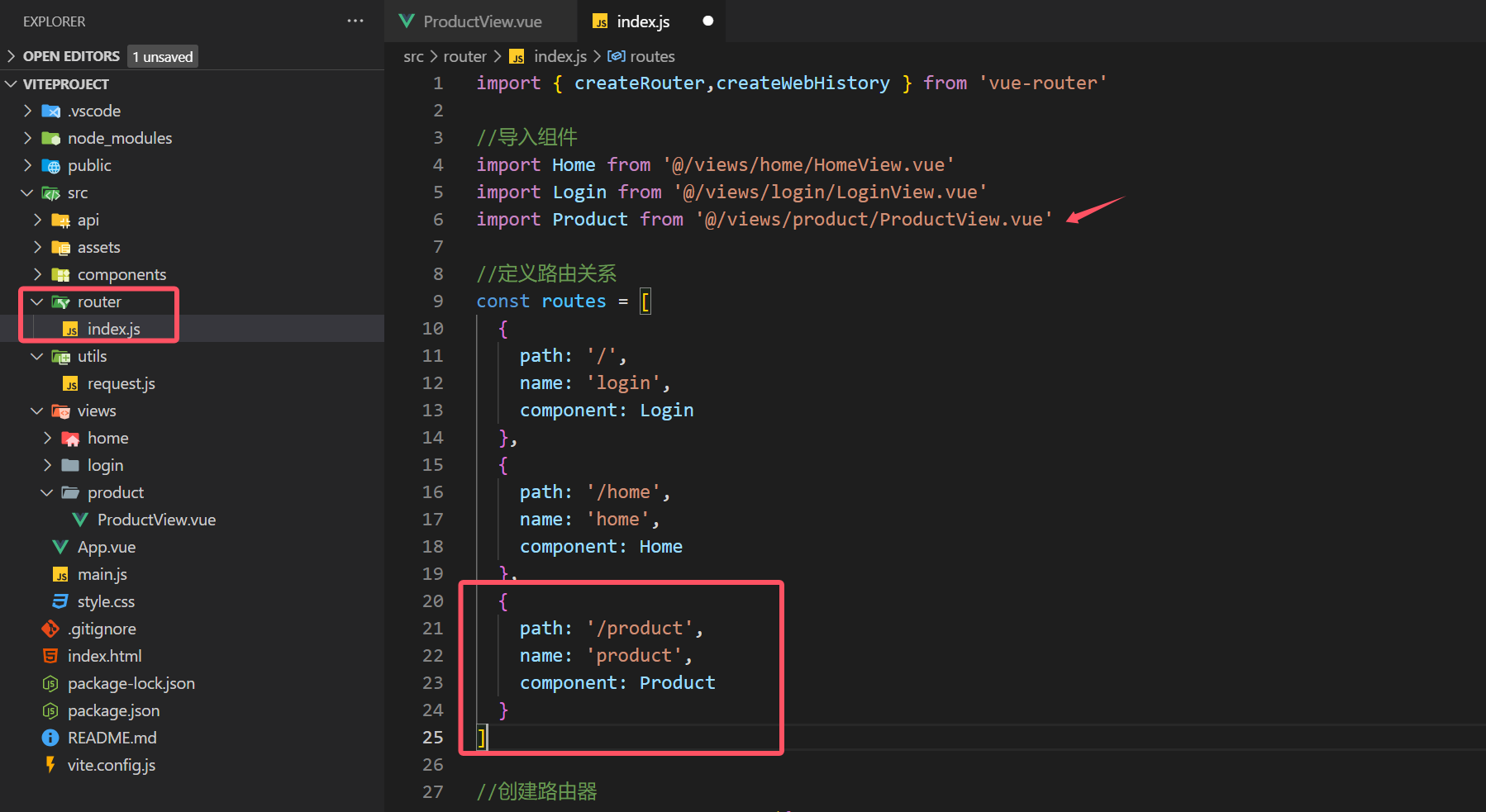
Task: Click the product open-folder icon
Action: click(x=71, y=493)
